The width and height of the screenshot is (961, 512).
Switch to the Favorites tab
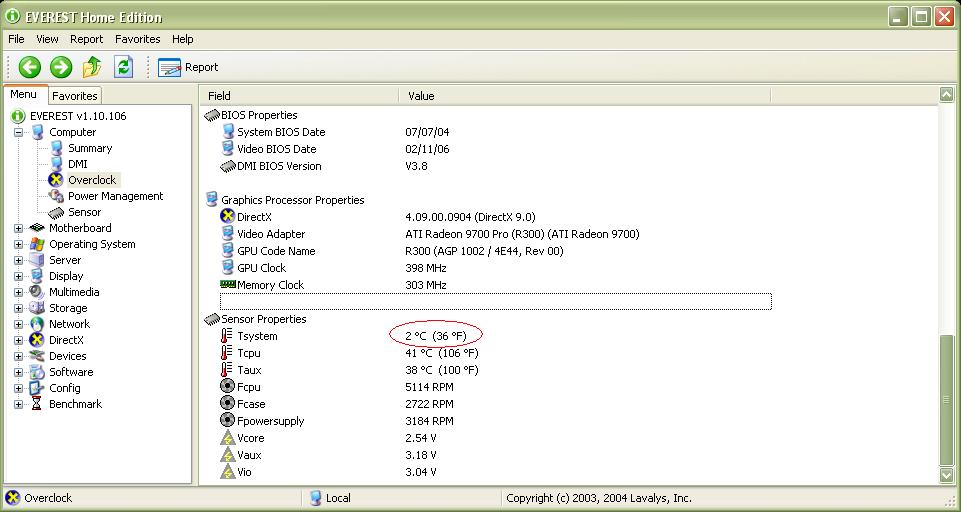coord(74,96)
